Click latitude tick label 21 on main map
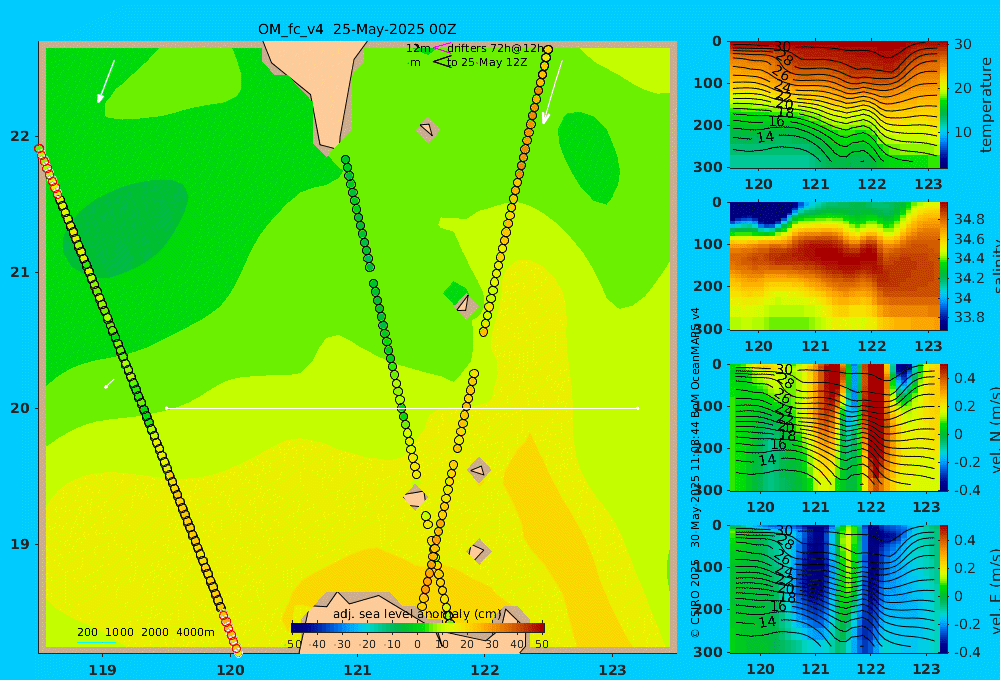 click(x=20, y=272)
